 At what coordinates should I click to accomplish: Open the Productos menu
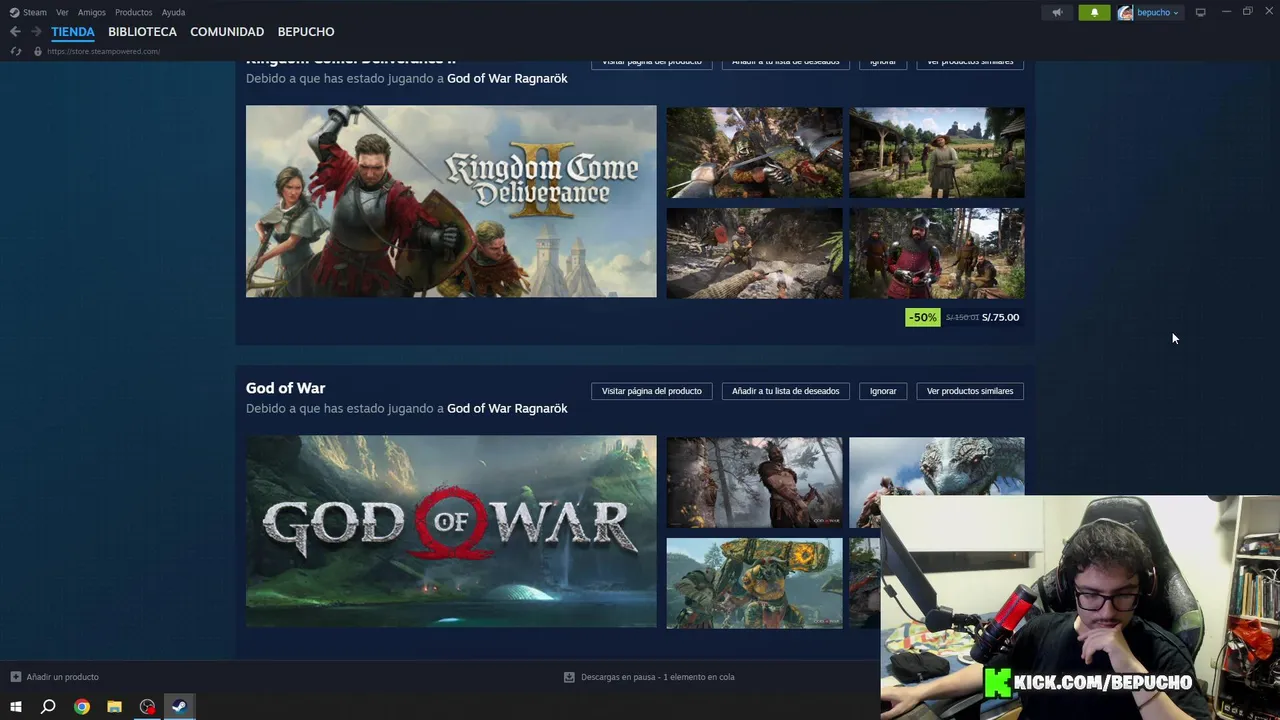133,12
